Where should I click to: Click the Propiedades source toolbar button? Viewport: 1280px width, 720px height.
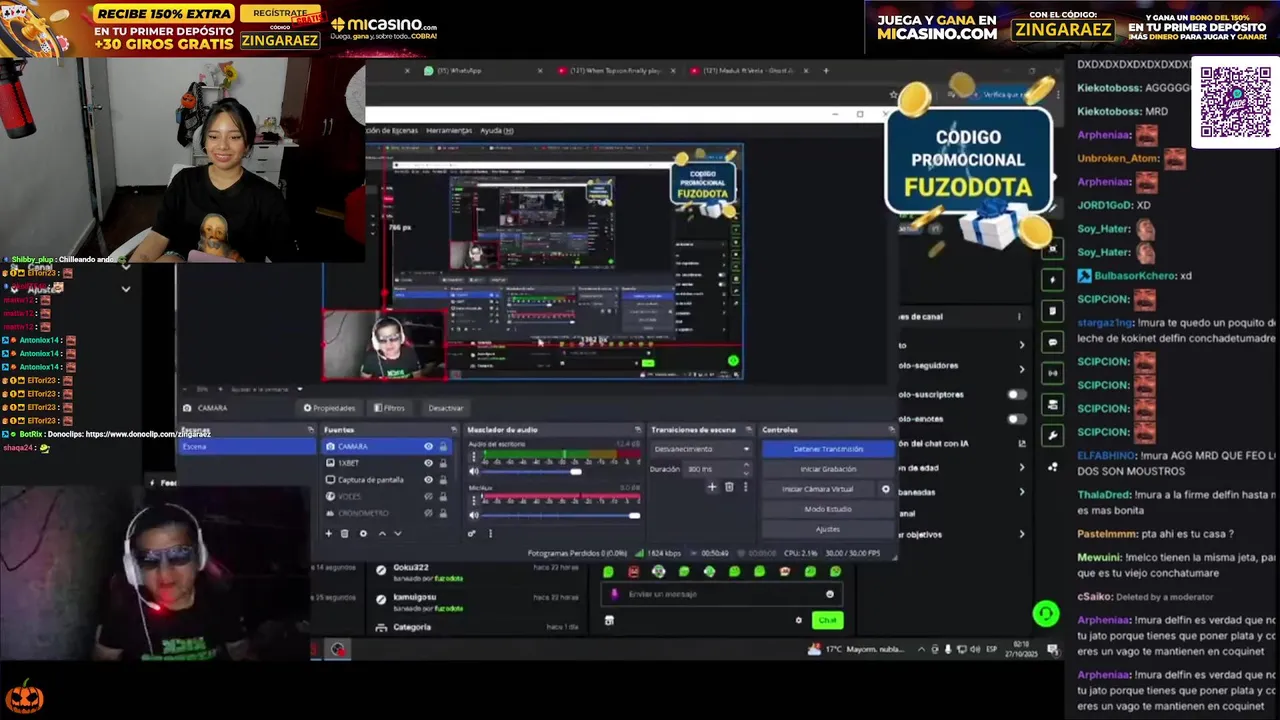[329, 408]
